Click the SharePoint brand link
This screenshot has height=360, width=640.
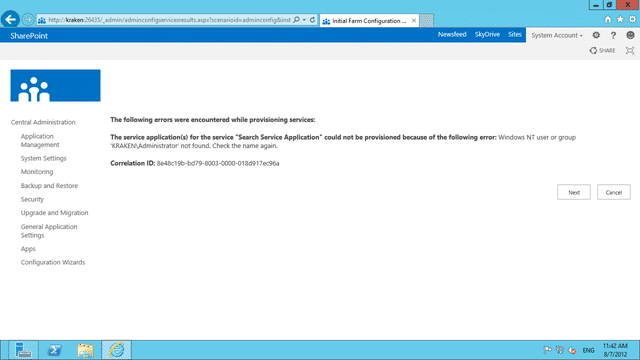point(29,36)
